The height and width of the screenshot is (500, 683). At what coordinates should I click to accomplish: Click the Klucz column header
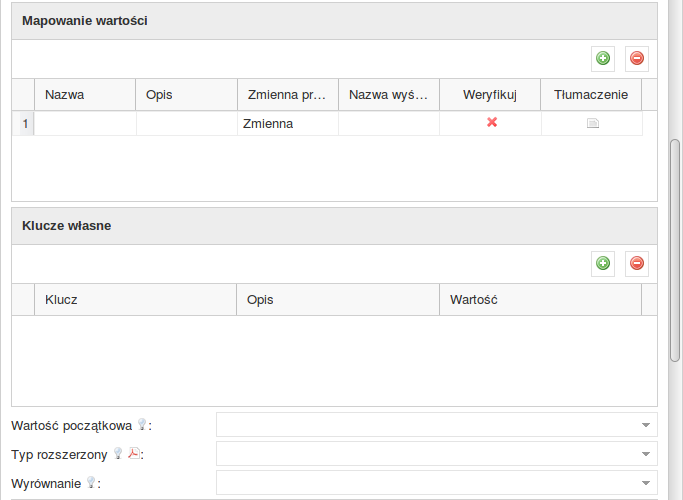[135, 300]
